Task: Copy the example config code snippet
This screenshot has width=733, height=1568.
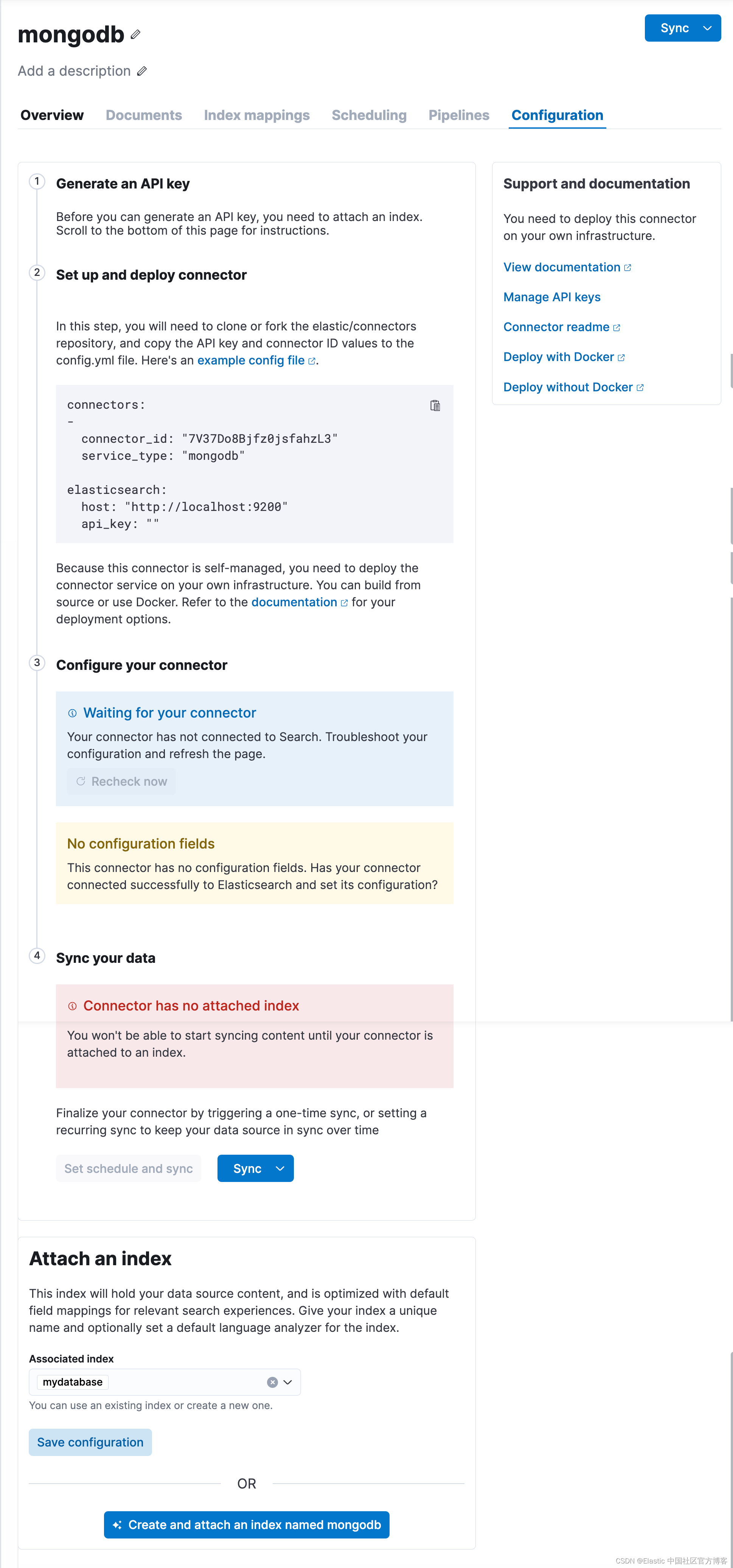Action: click(436, 405)
